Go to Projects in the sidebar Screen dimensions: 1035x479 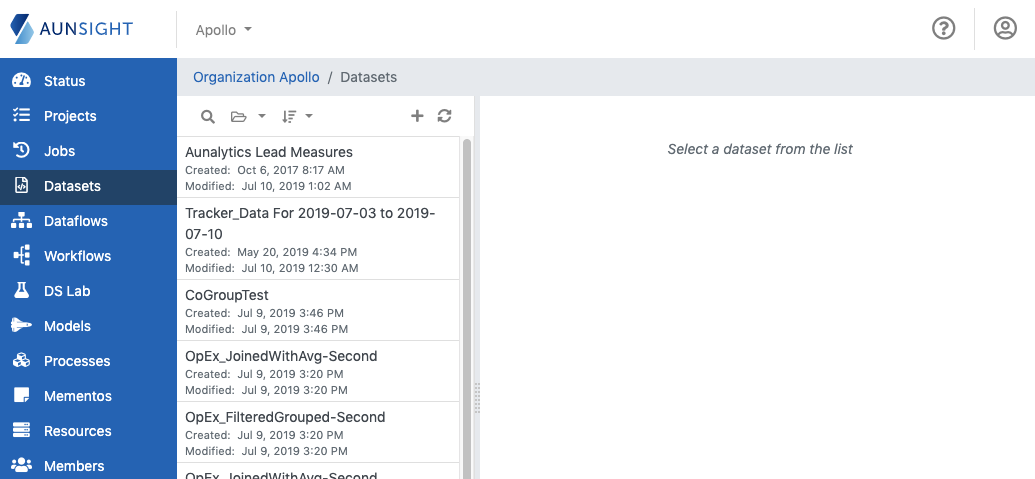[x=70, y=116]
